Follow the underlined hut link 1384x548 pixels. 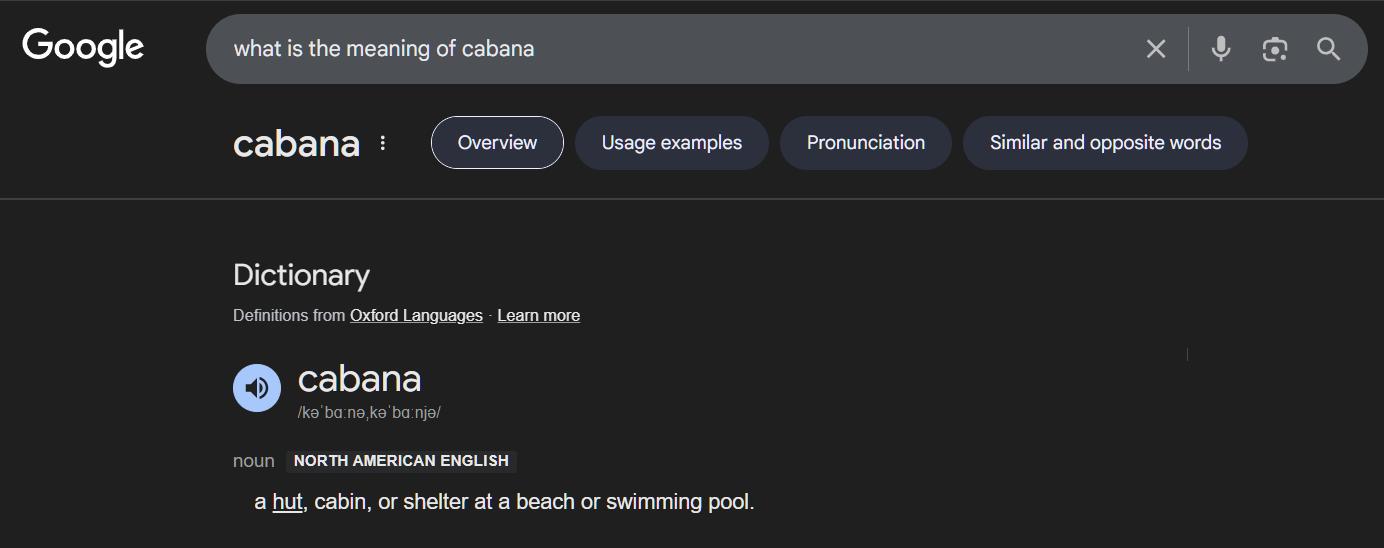tap(287, 502)
